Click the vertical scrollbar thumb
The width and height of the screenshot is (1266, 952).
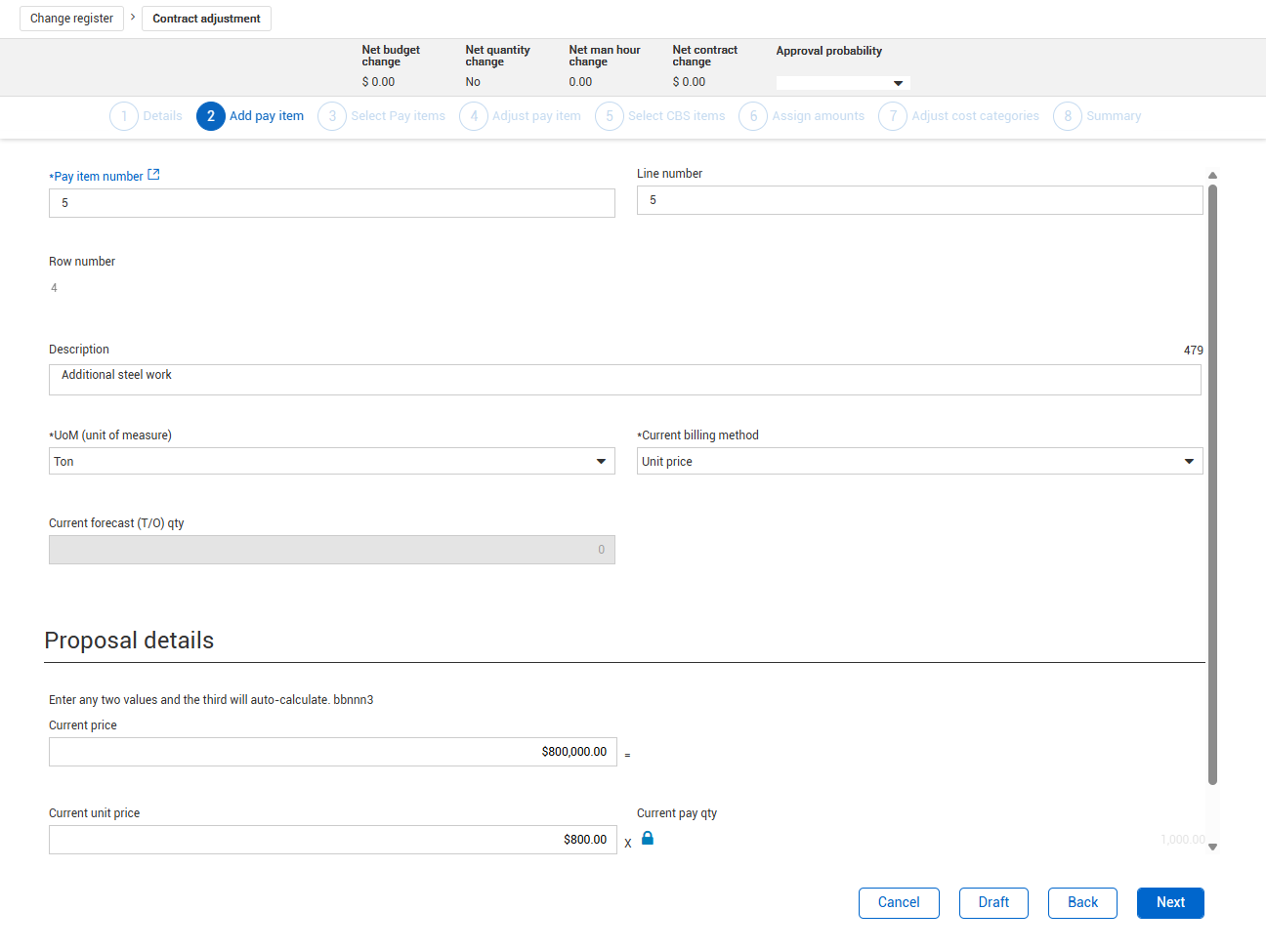[1212, 483]
